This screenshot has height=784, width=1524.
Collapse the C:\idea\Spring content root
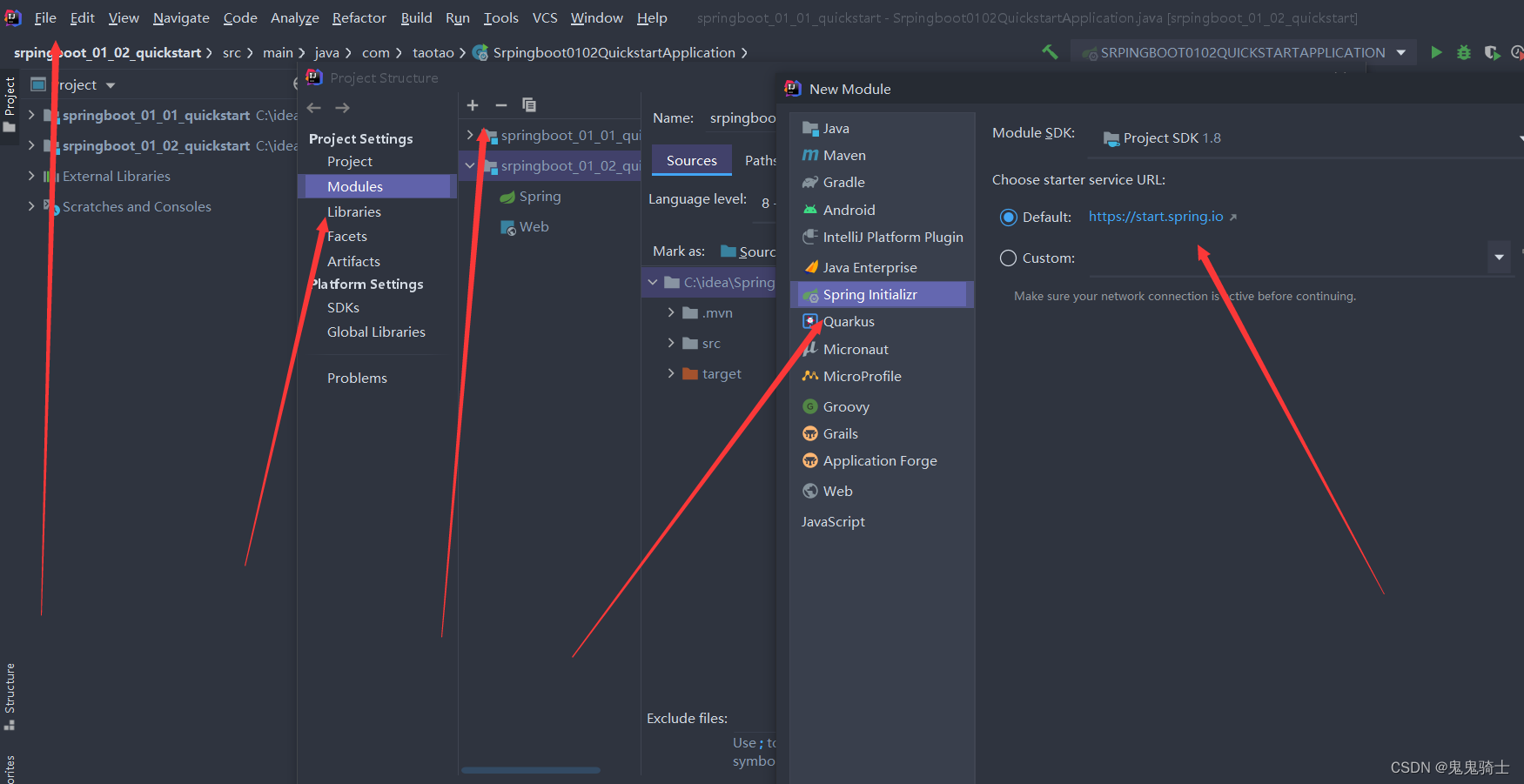coord(653,282)
